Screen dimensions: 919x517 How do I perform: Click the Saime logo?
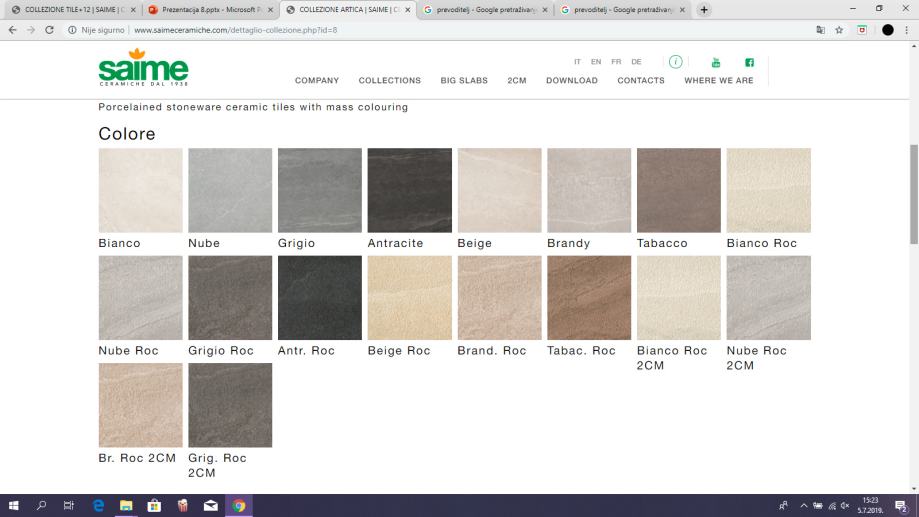pyautogui.click(x=143, y=68)
